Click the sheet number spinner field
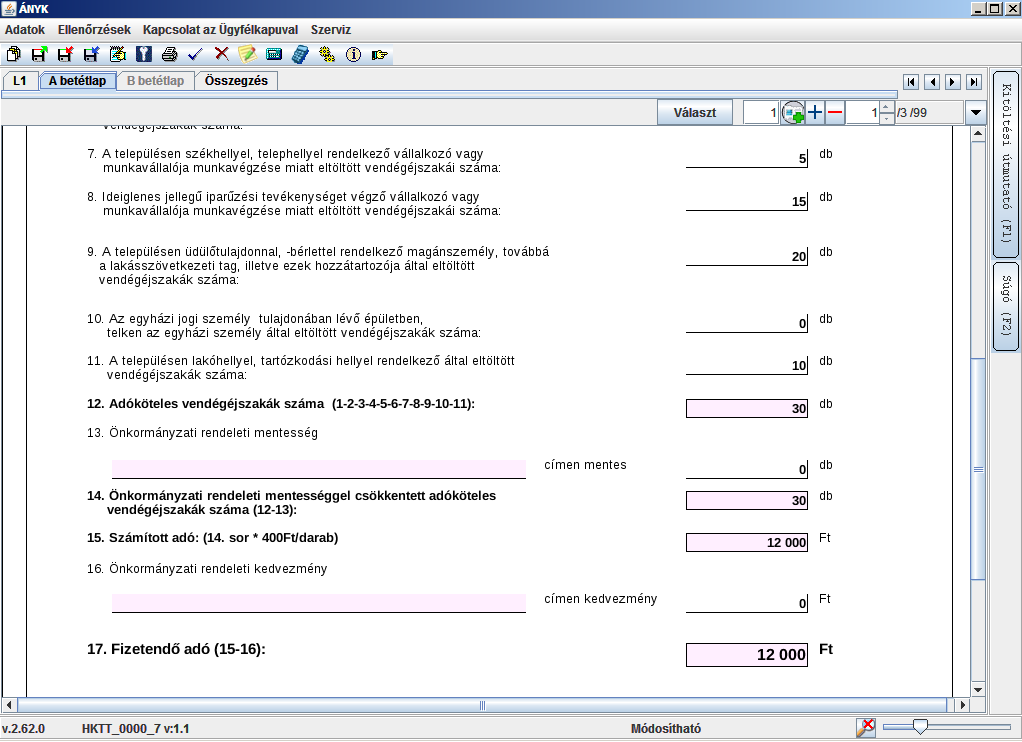Image resolution: width=1022 pixels, height=742 pixels. pyautogui.click(x=863, y=112)
